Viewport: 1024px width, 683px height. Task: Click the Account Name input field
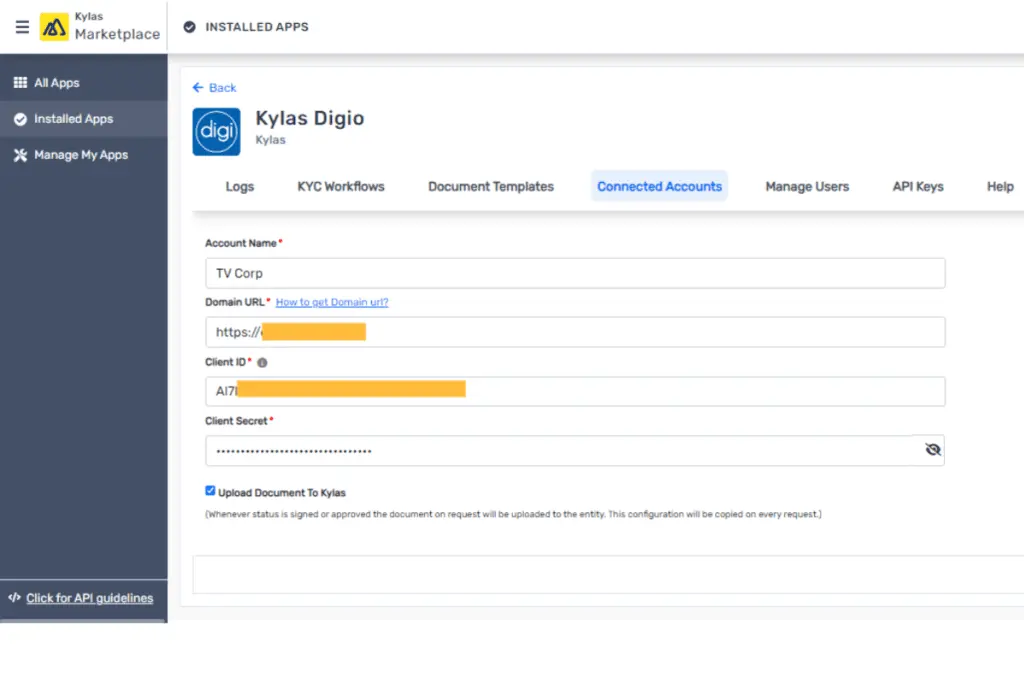[575, 273]
